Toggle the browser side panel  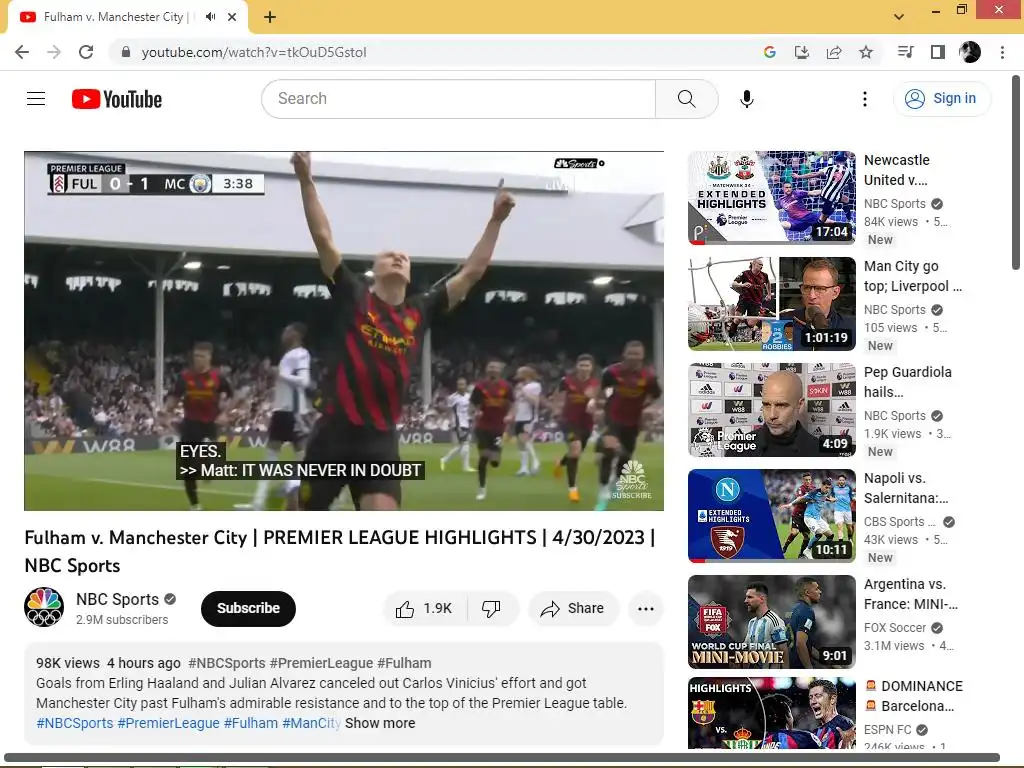[x=938, y=52]
